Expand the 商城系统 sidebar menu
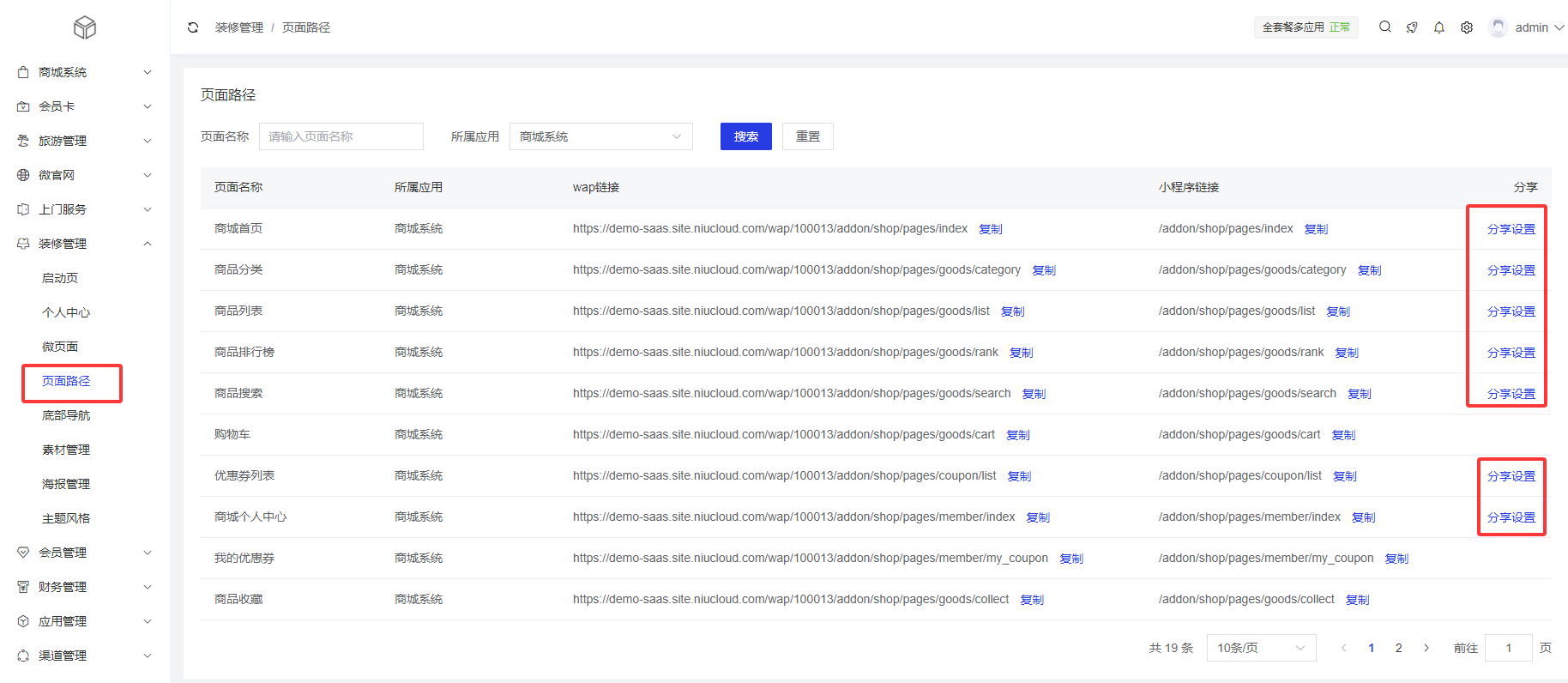Viewport: 1568px width, 683px height. 84,72
